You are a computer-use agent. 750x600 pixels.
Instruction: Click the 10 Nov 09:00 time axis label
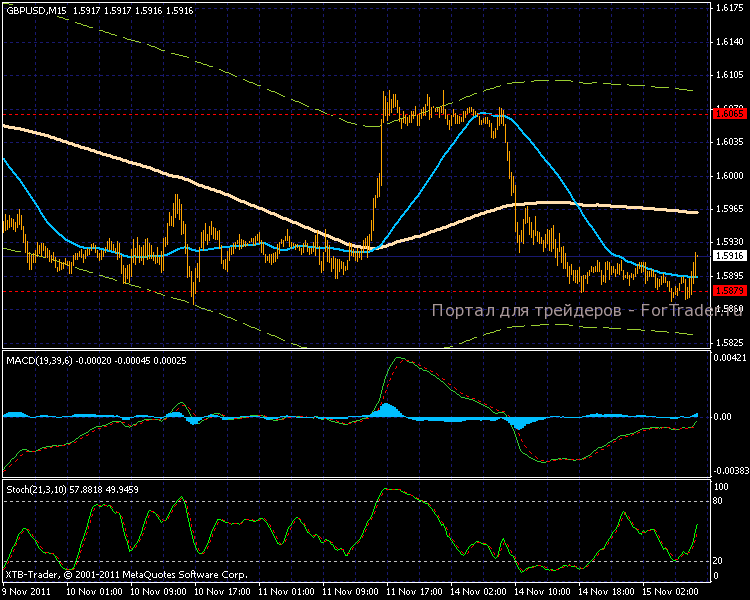click(x=159, y=592)
